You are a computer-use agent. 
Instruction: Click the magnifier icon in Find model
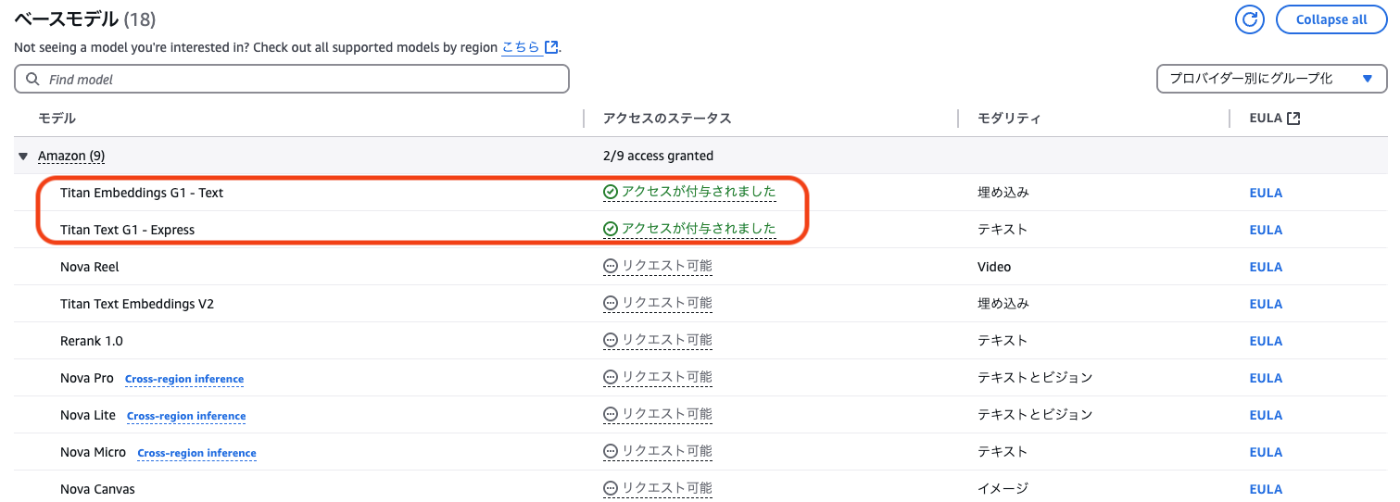32,79
